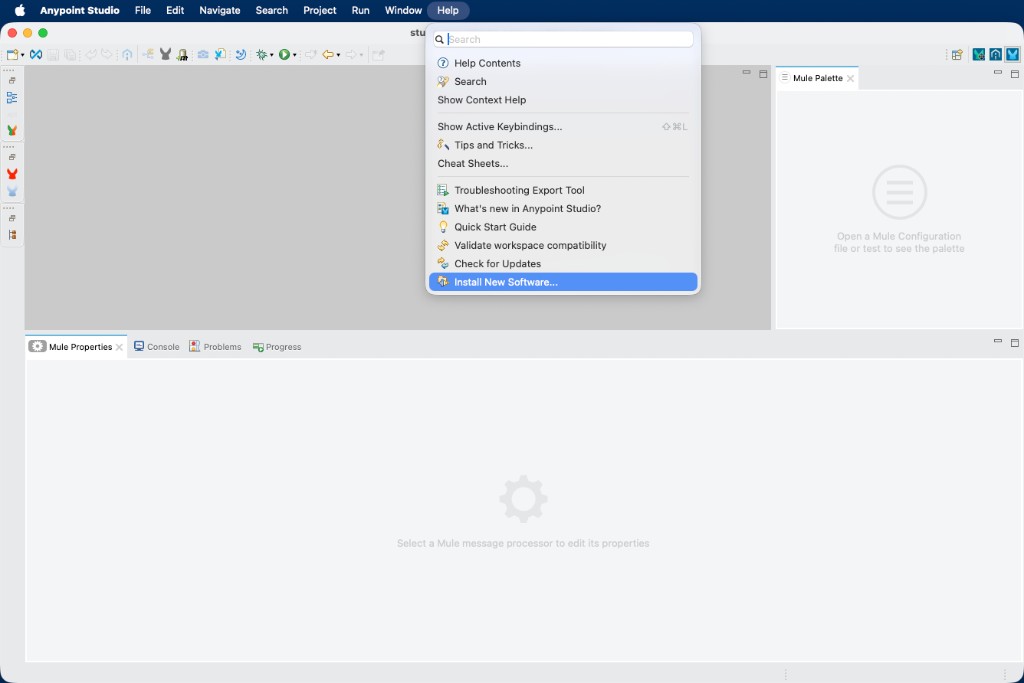
Task: Open Tips and Tricks...
Action: [x=563, y=145]
